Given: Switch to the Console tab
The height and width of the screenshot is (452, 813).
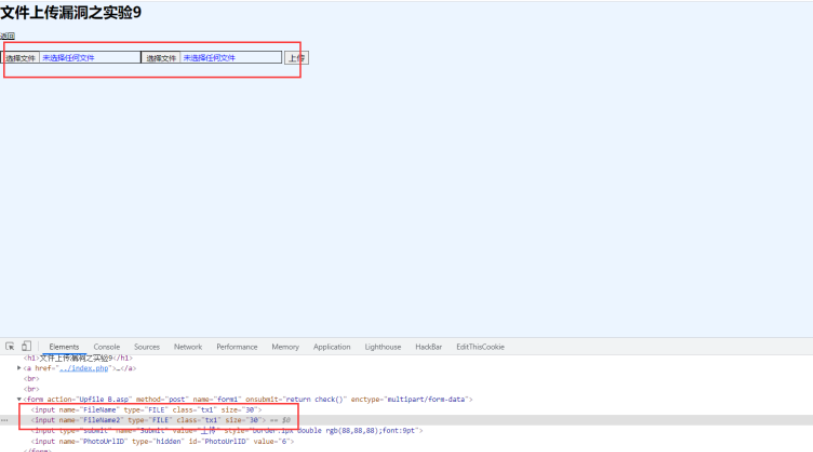Looking at the screenshot, I should pyautogui.click(x=106, y=347).
